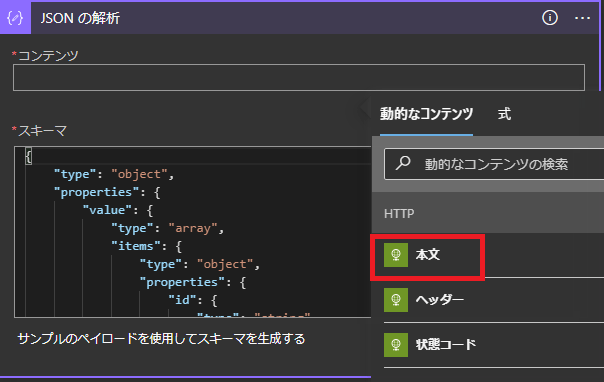Focus the 動的なコンテンツの検索 search box

tap(494, 164)
